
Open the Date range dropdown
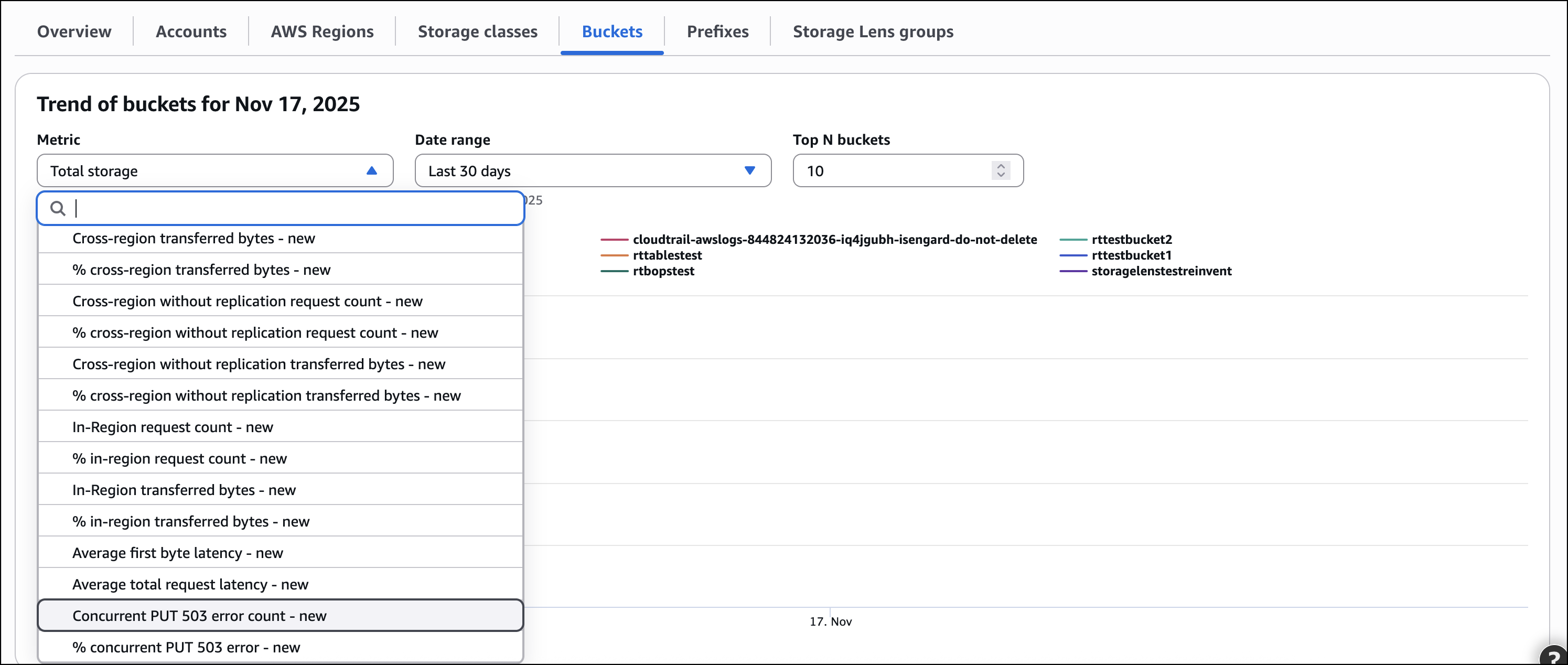[x=592, y=171]
